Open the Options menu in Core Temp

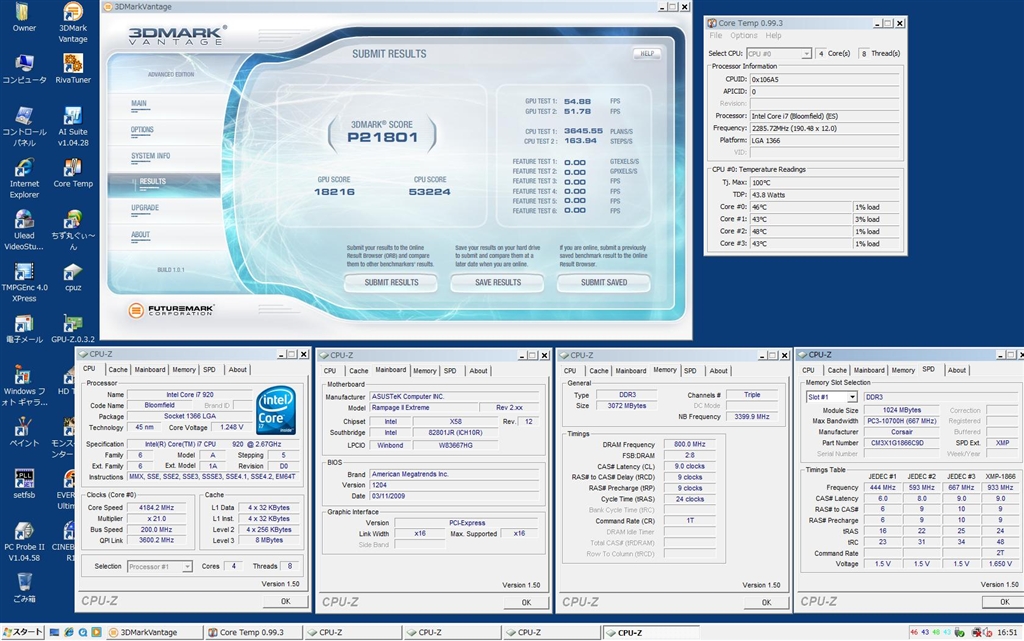744,35
